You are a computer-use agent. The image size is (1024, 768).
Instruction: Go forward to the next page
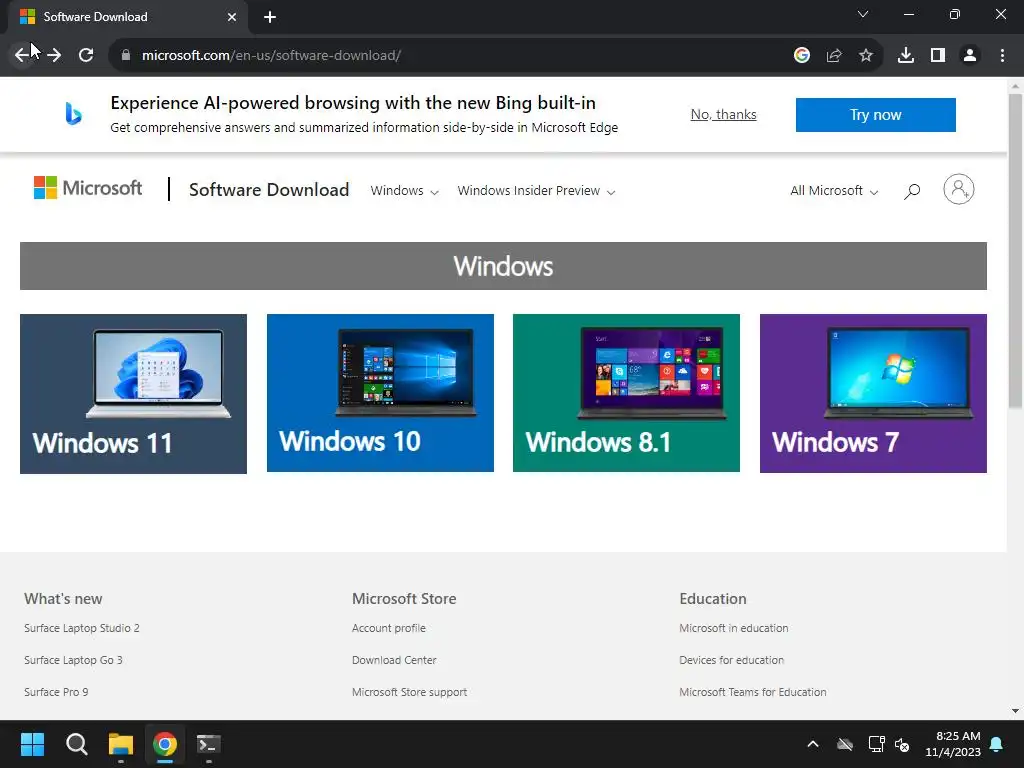[54, 55]
